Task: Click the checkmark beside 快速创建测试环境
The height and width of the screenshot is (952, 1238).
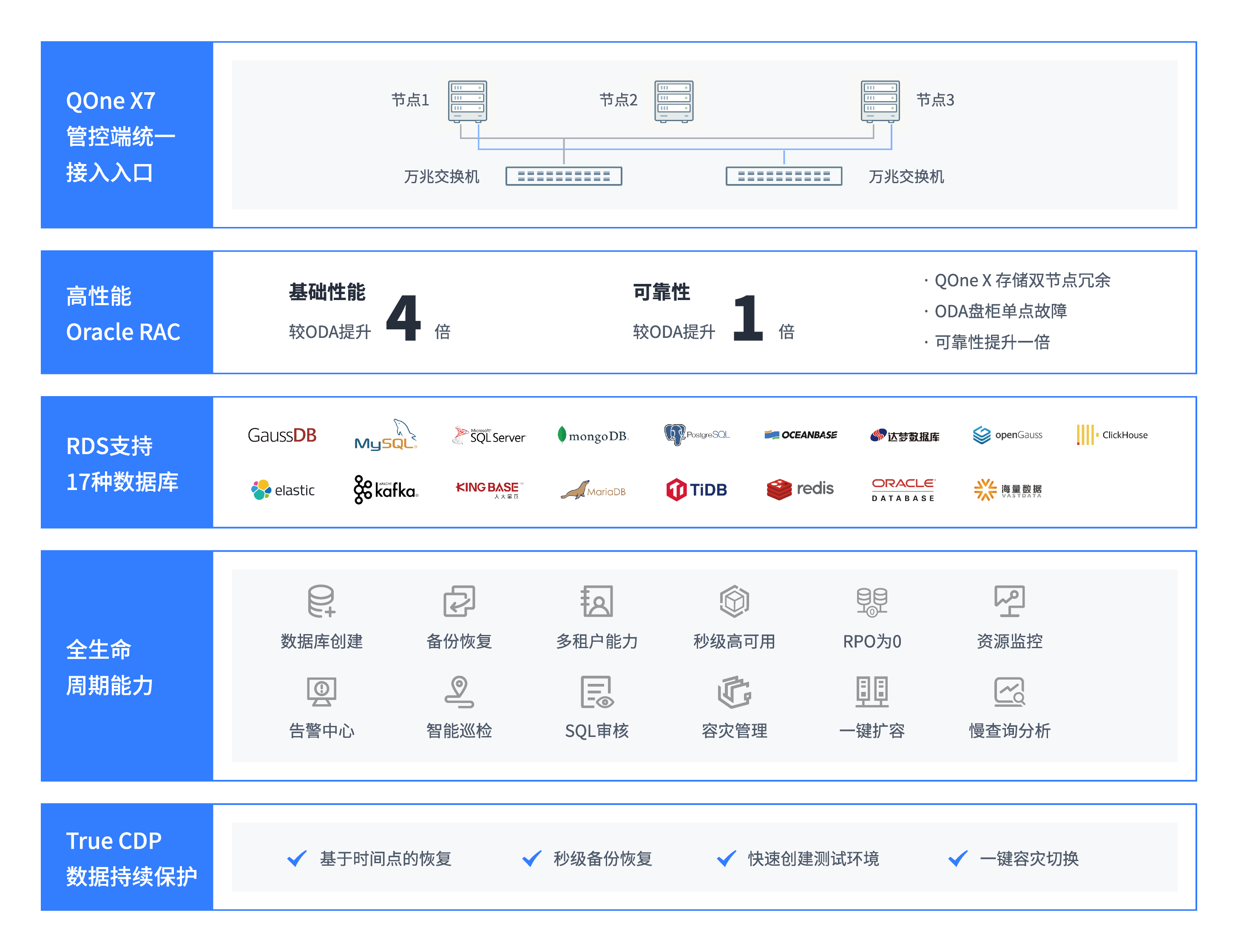Action: (x=726, y=858)
